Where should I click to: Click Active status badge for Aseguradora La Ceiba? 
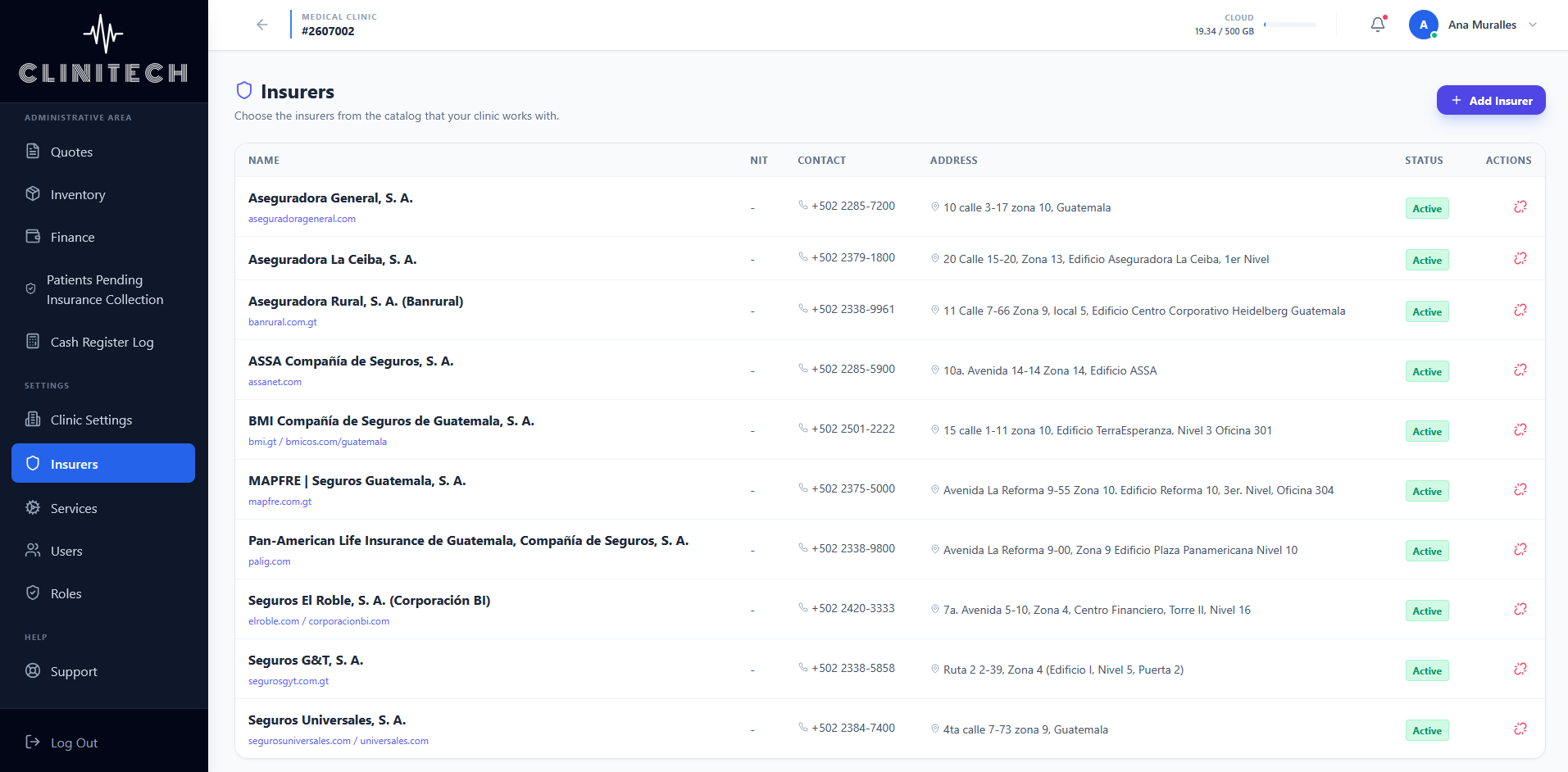tap(1427, 260)
